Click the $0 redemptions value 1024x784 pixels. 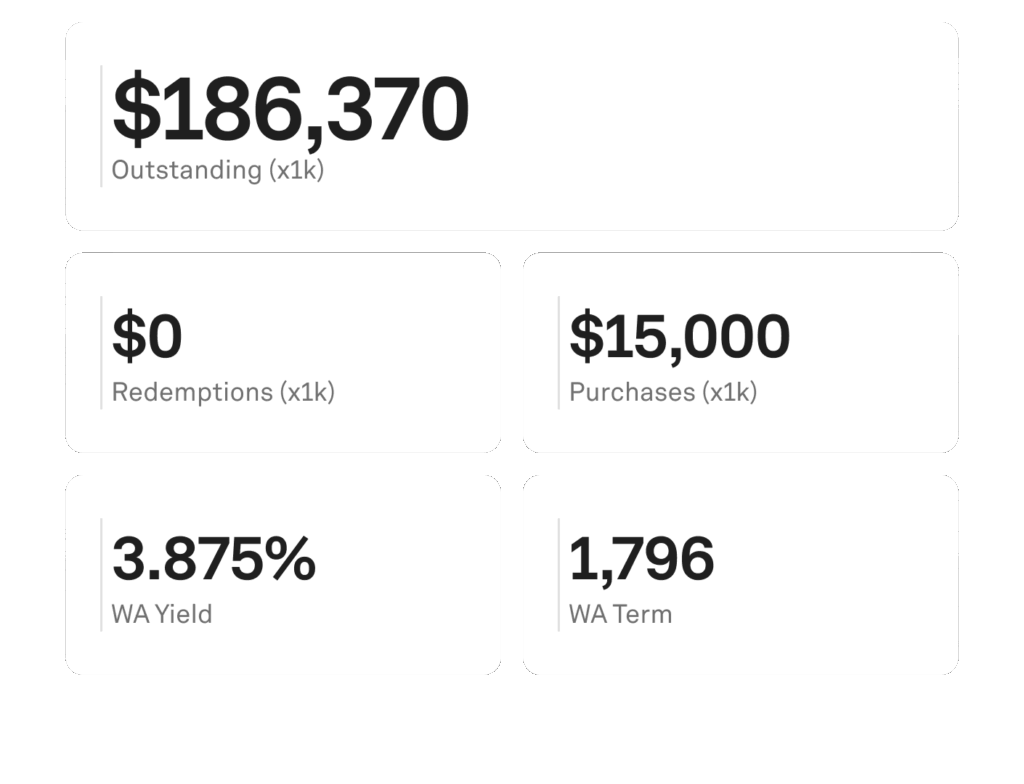pyautogui.click(x=147, y=336)
